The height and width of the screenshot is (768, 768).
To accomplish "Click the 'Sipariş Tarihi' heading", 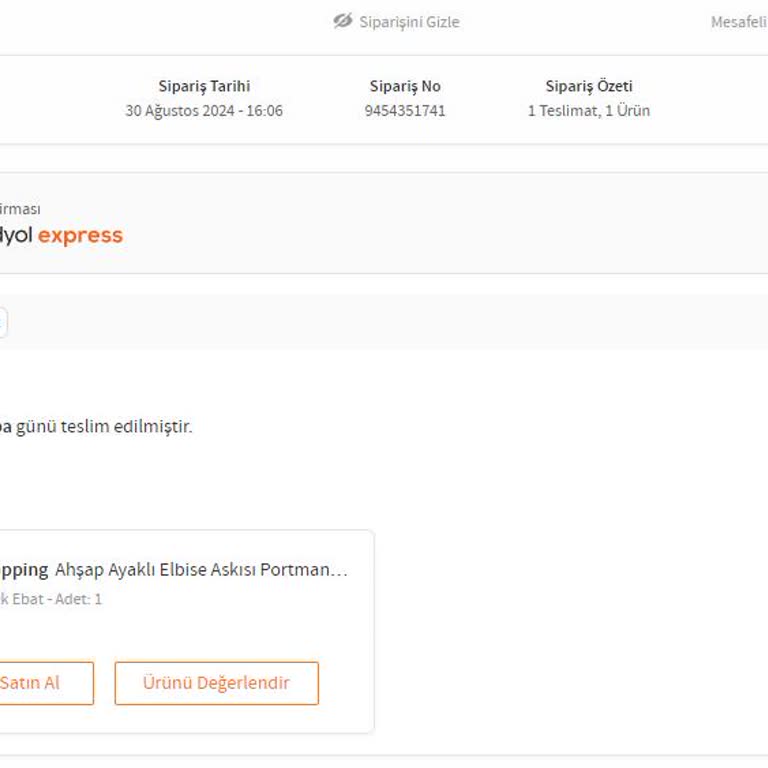I will (x=204, y=86).
